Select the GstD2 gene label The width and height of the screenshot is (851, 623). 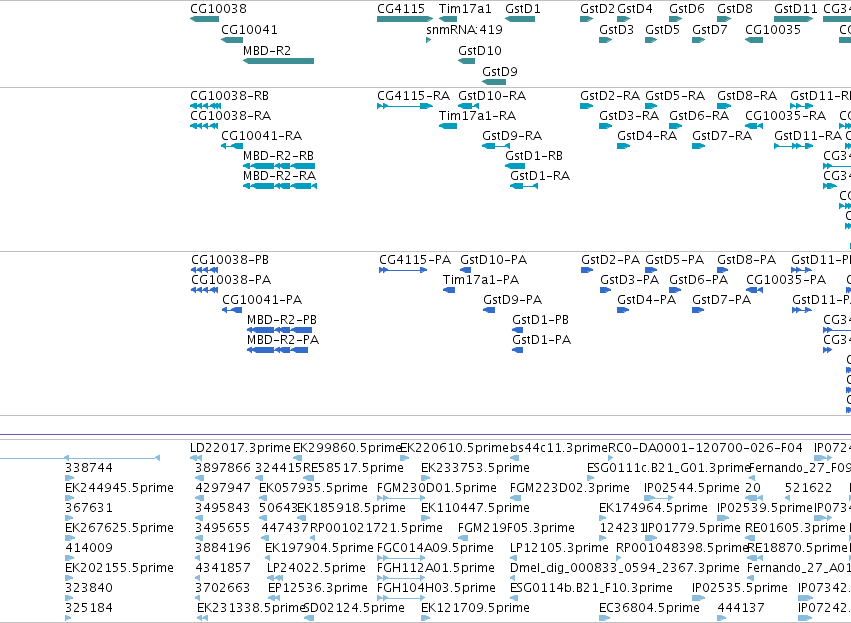(x=598, y=9)
